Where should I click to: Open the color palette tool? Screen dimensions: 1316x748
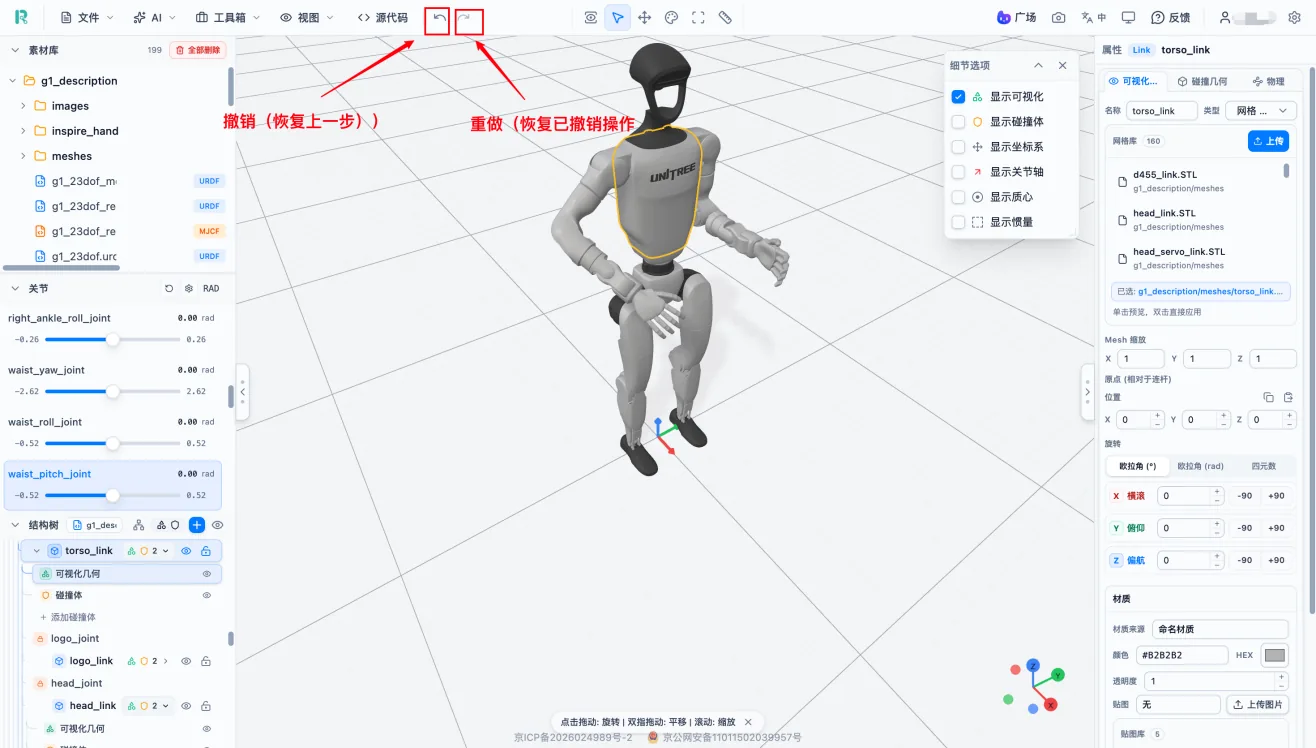click(x=672, y=18)
